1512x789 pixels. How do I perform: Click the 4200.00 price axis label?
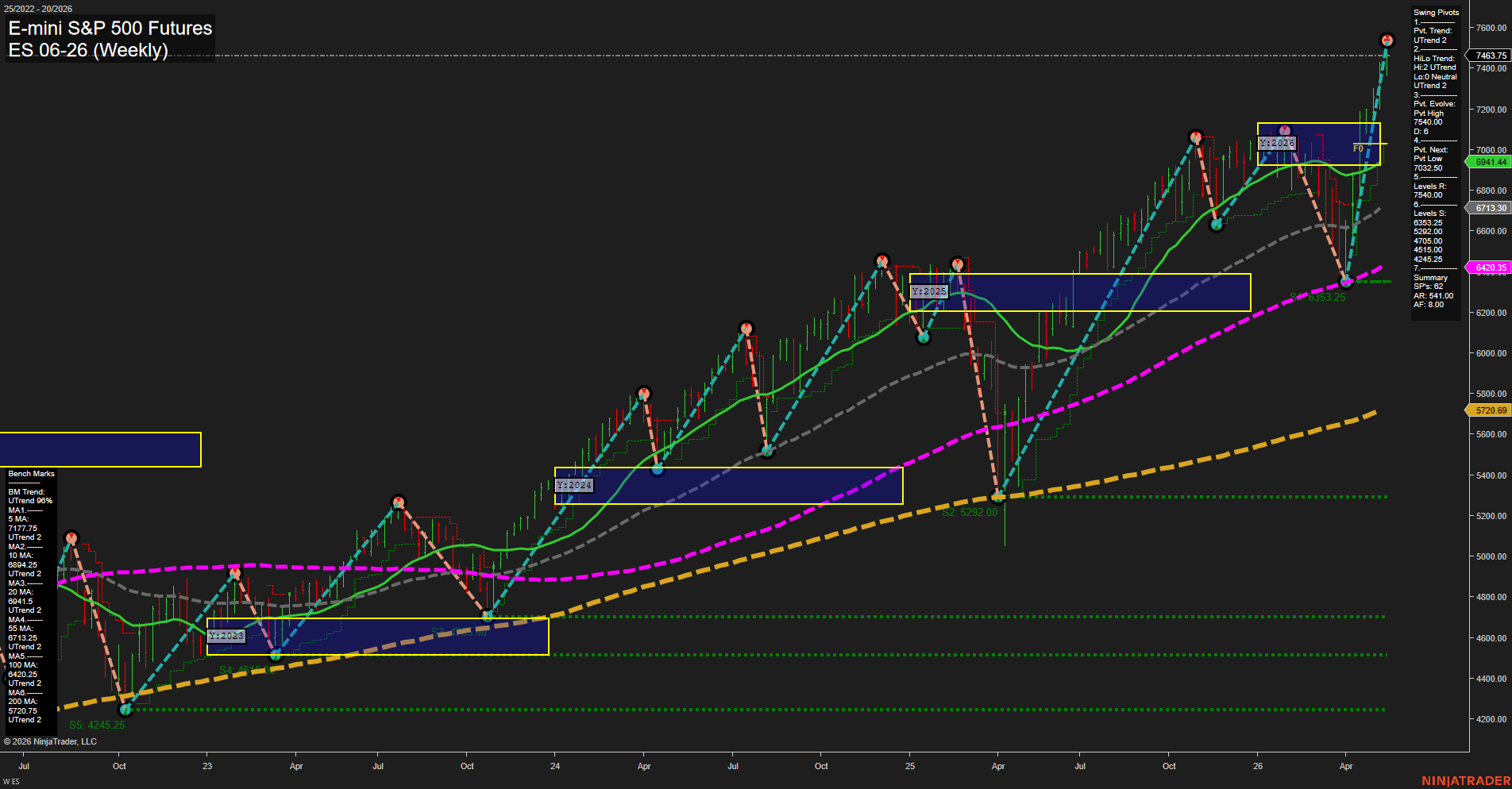tap(1491, 719)
